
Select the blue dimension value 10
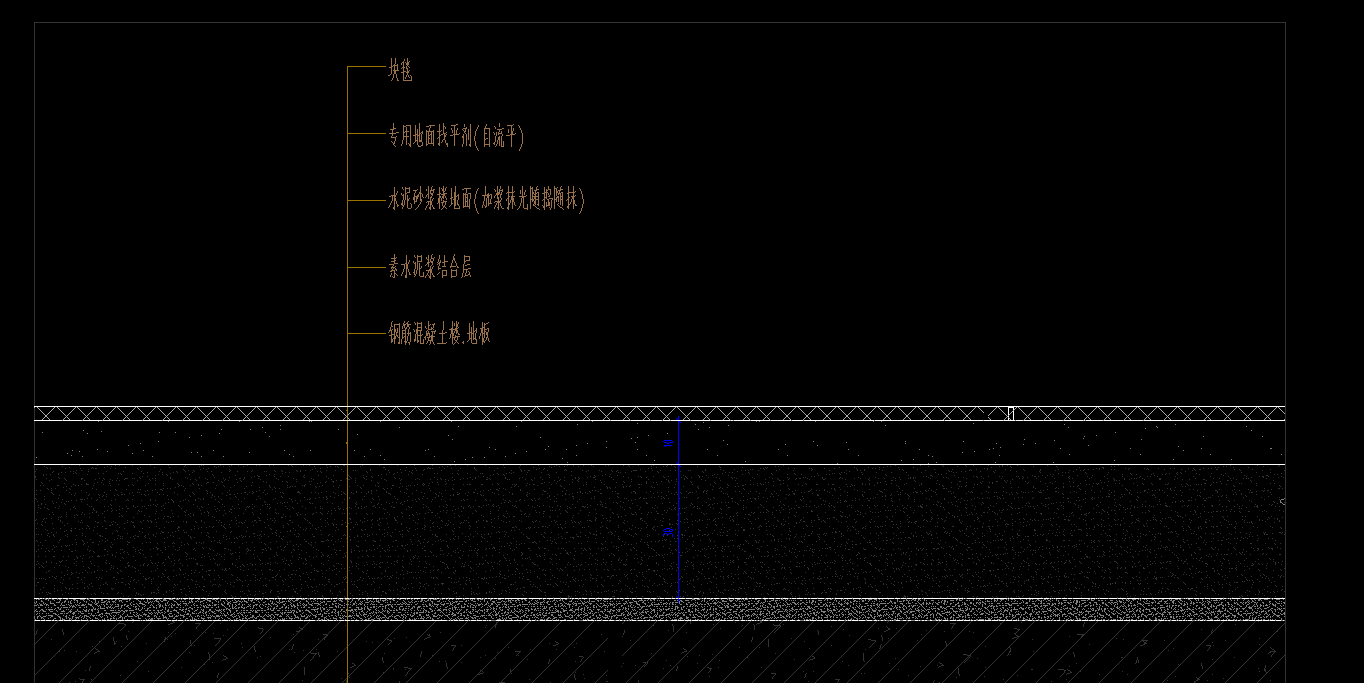[x=669, y=441]
